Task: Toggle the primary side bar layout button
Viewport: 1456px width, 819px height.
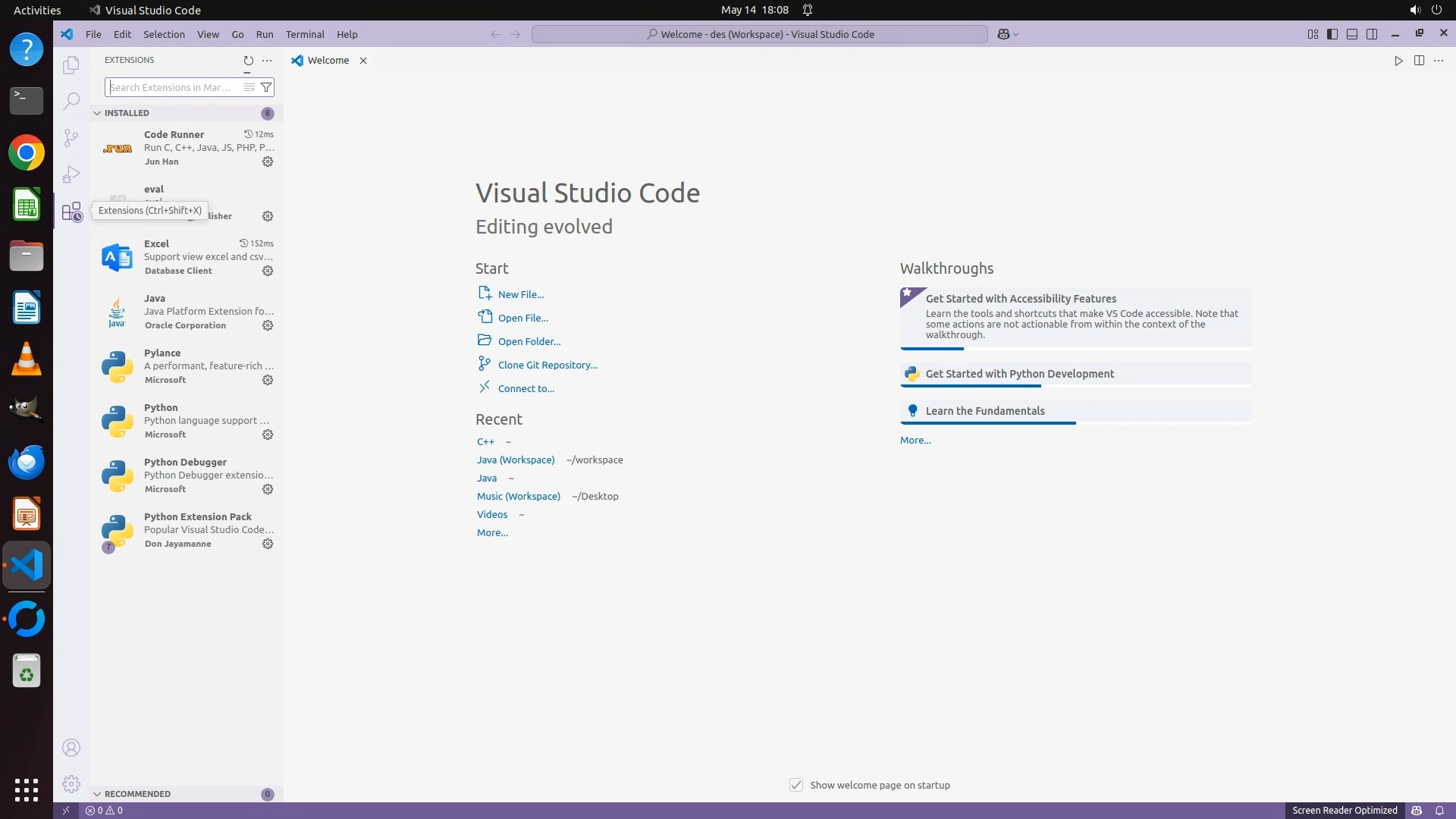Action: (1332, 34)
